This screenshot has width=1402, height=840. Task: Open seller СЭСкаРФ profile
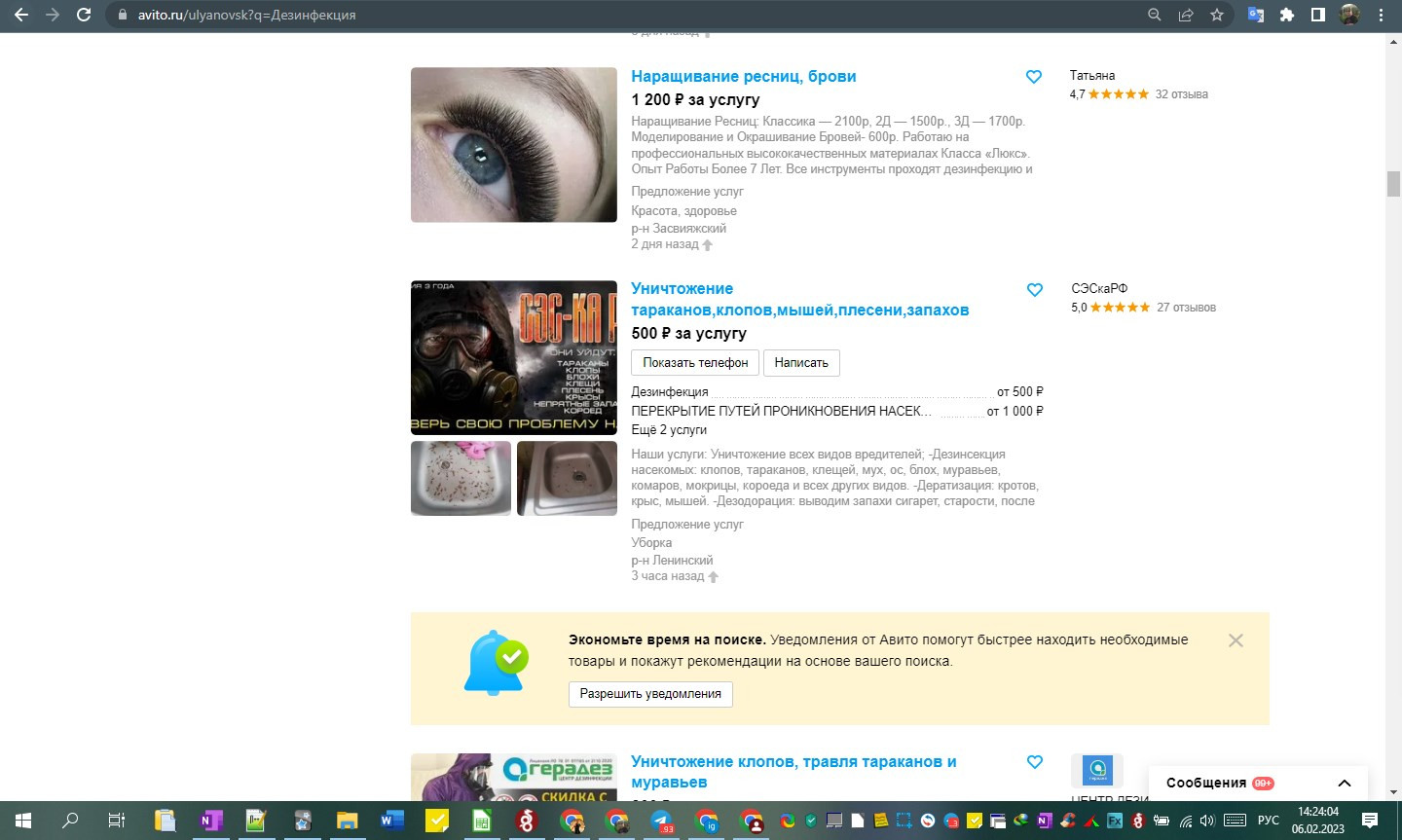(x=1099, y=288)
